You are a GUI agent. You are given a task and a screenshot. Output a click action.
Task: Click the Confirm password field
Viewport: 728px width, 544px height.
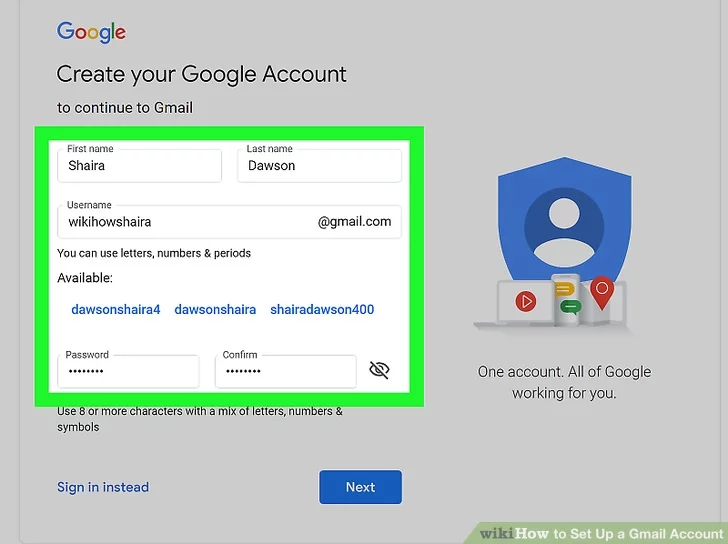(x=286, y=371)
